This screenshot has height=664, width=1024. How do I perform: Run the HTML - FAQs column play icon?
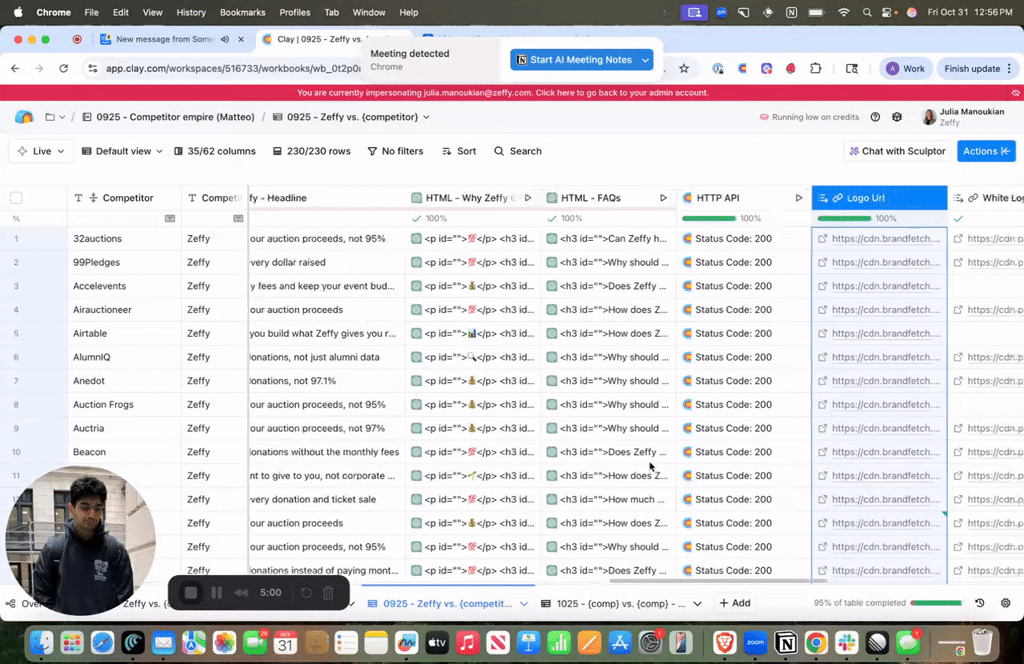coord(663,198)
